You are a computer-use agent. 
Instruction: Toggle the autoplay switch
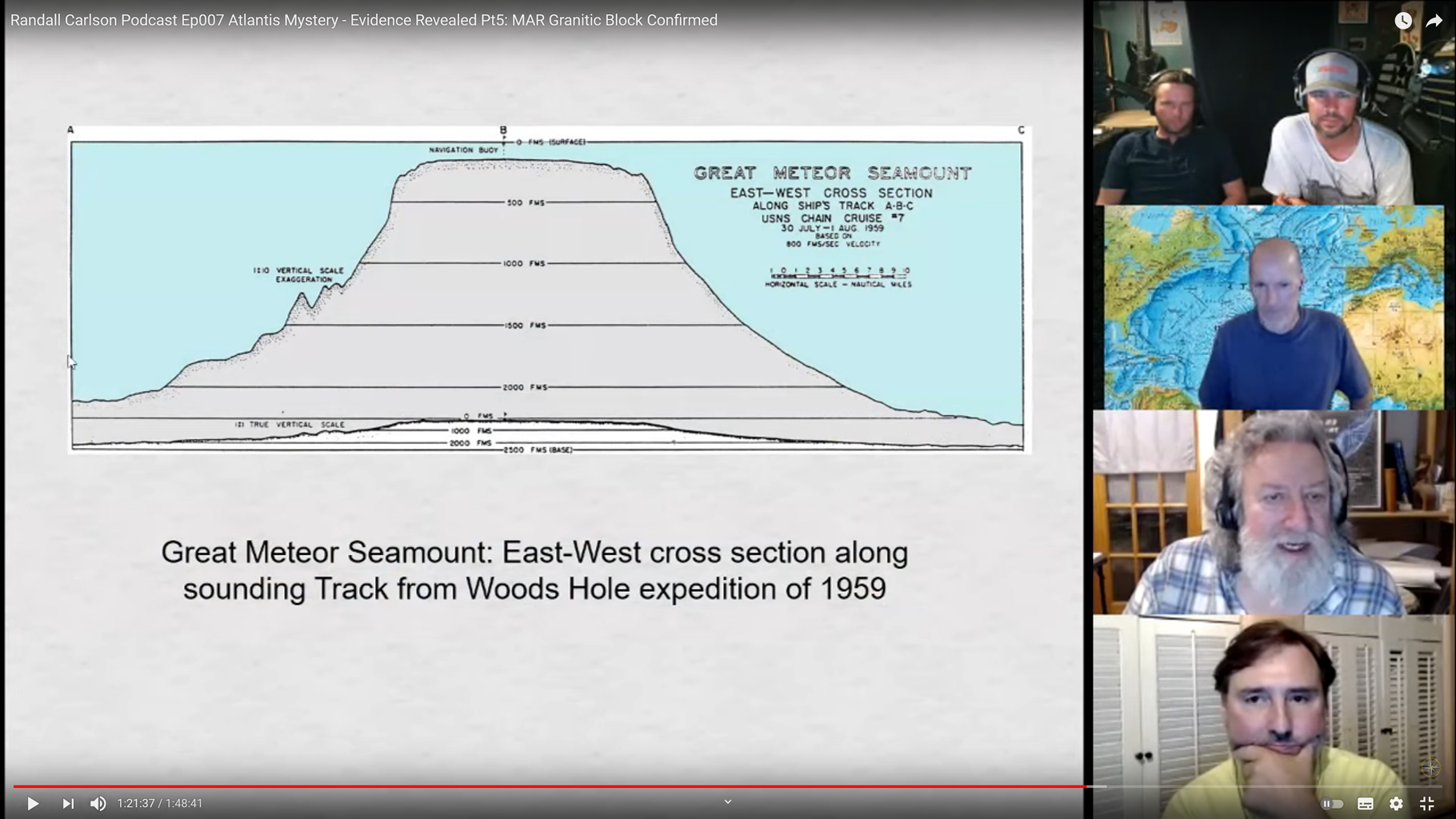(1333, 803)
